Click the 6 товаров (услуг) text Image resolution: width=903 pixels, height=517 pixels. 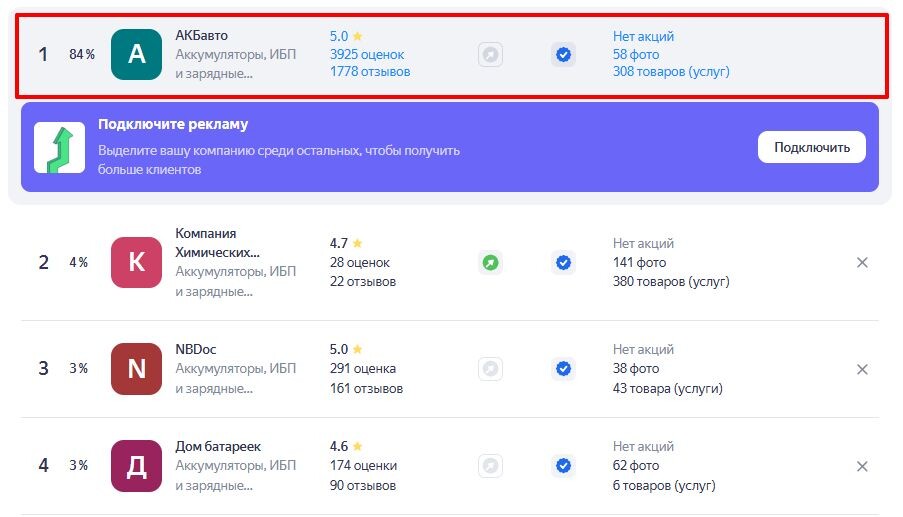click(664, 485)
